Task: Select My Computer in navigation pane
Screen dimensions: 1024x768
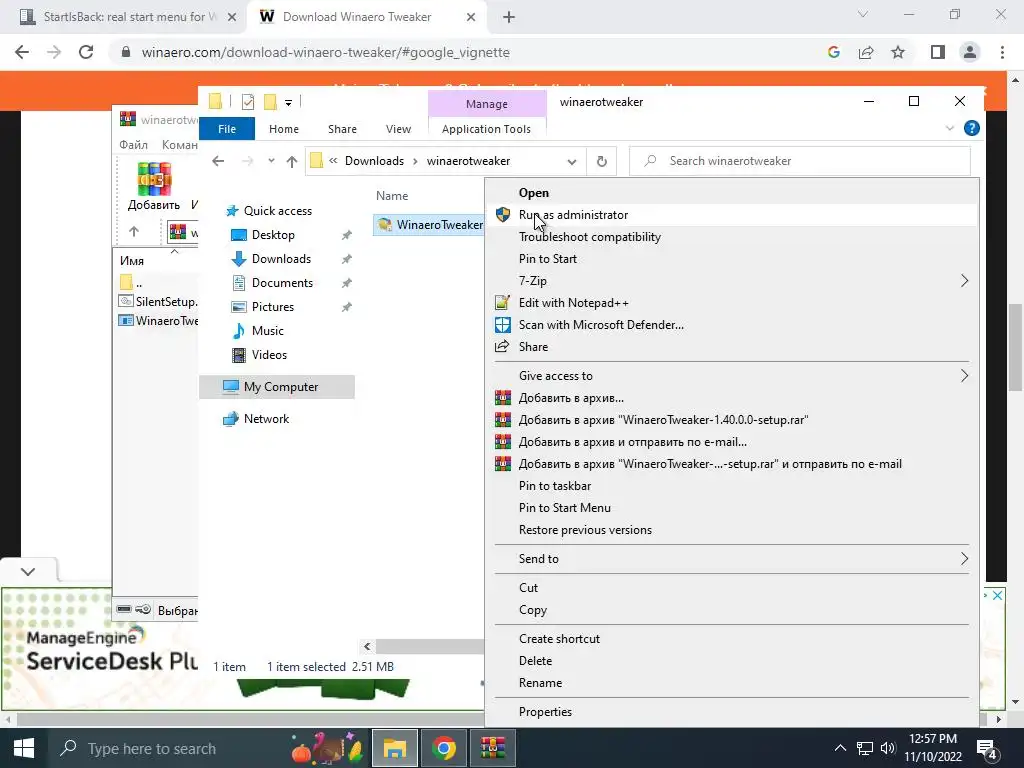Action: coord(278,387)
